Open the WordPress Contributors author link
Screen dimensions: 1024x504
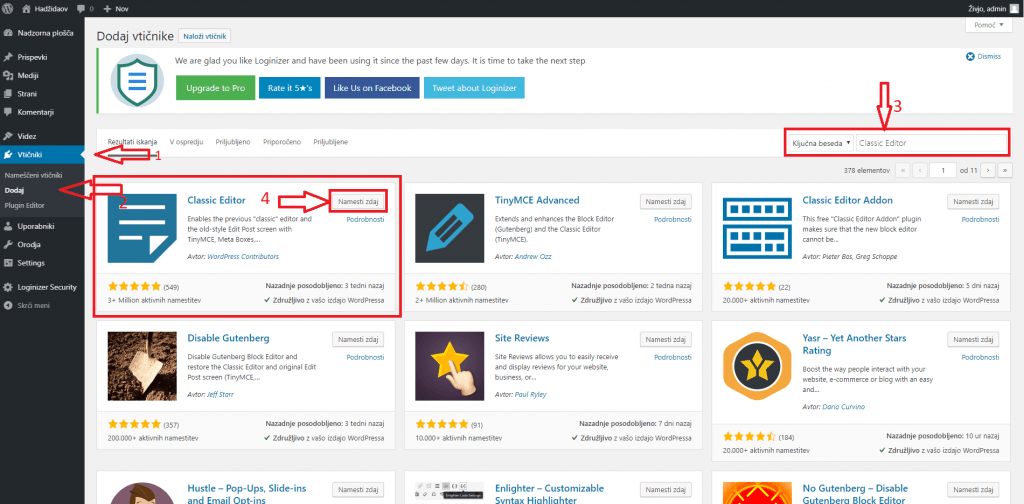pos(243,257)
